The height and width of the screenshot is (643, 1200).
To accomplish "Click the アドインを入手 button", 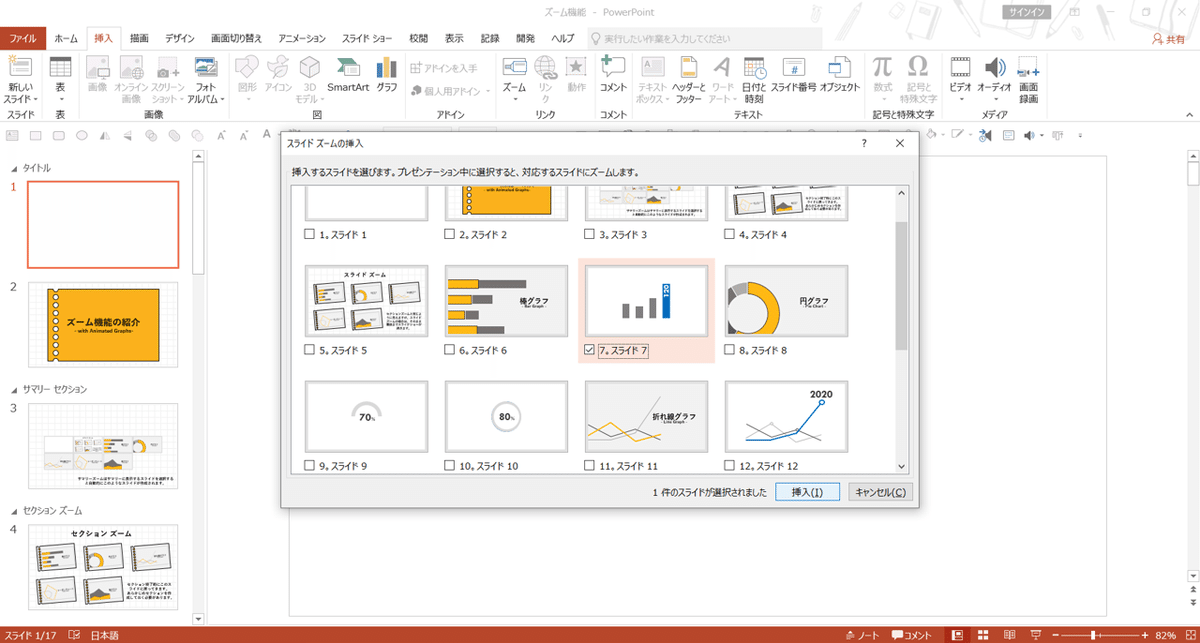I will [x=444, y=68].
